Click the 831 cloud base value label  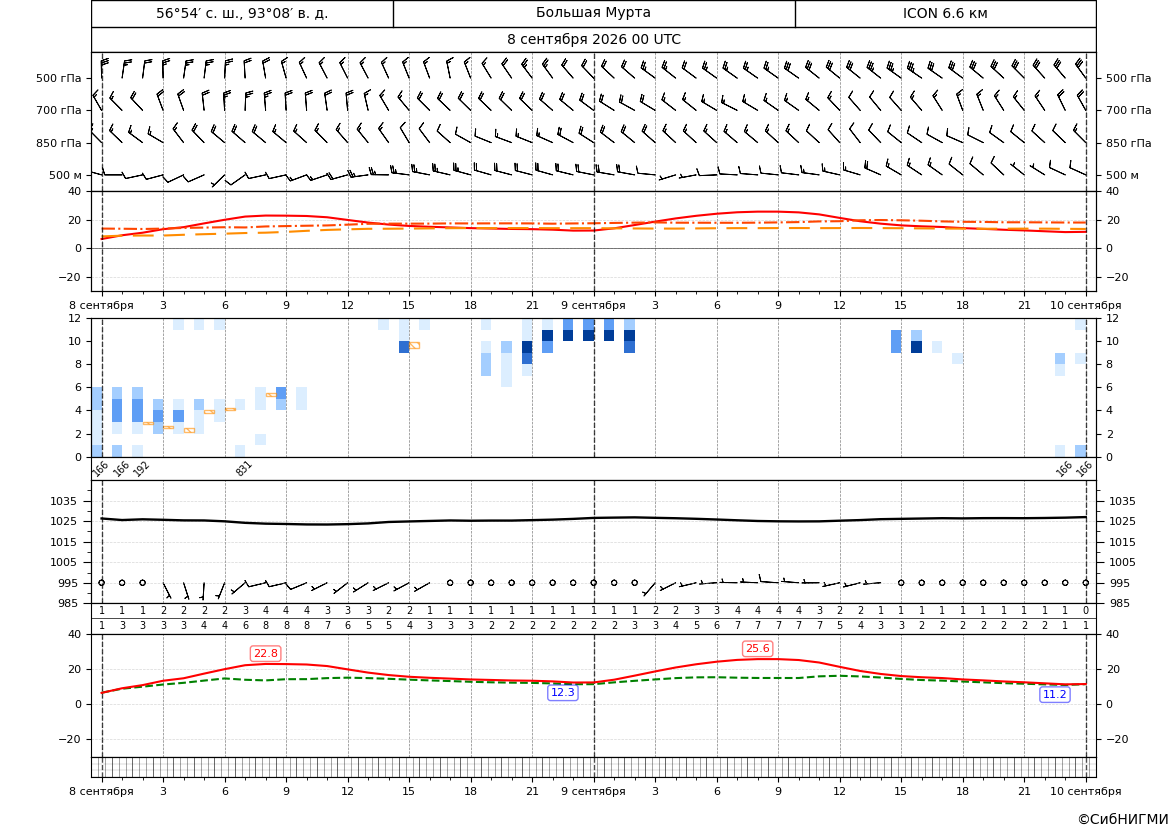(x=244, y=468)
